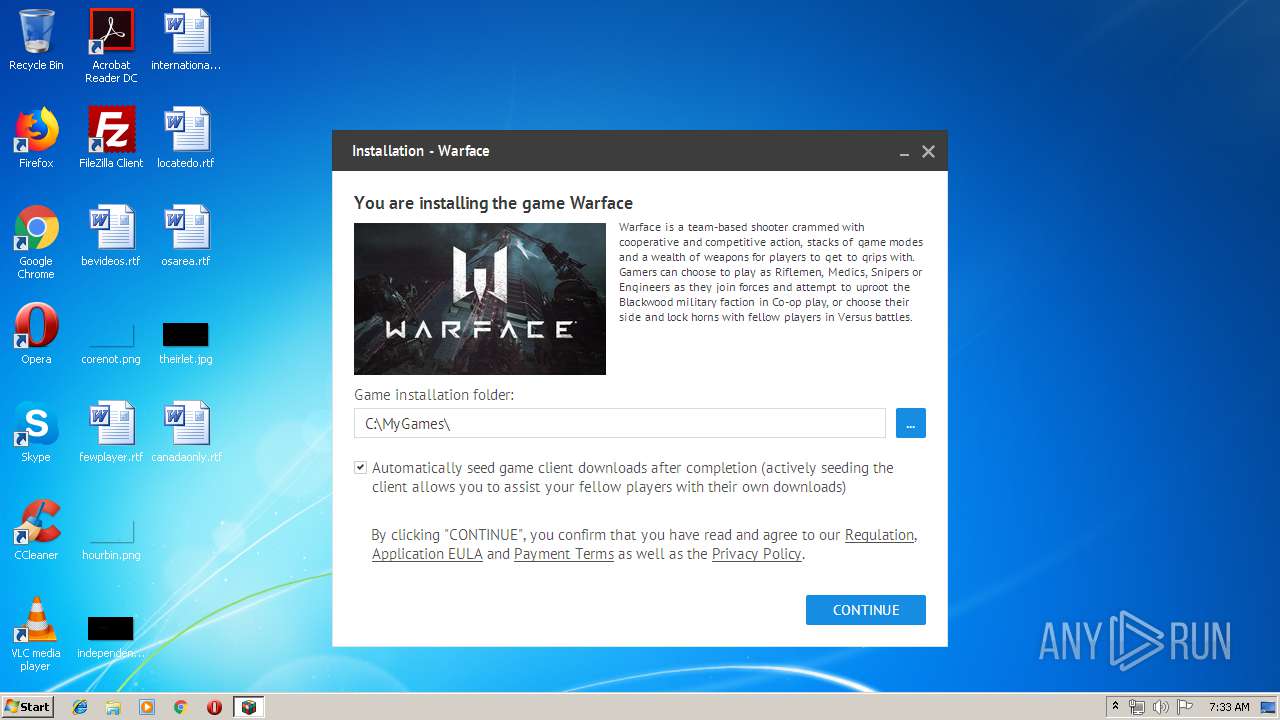Click the Action Center flag icon
The image size is (1280, 720).
tap(1185, 707)
